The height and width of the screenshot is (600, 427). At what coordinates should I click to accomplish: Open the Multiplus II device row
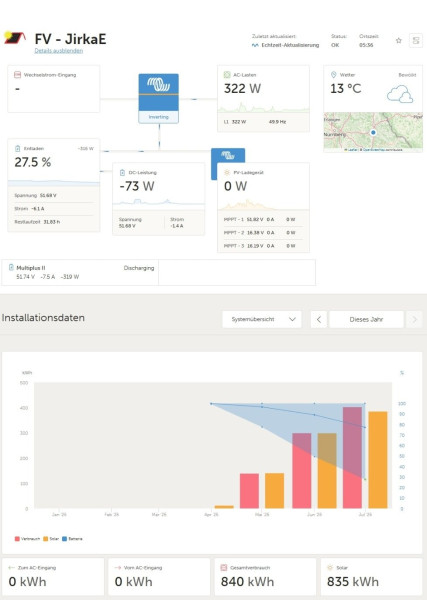[80, 272]
